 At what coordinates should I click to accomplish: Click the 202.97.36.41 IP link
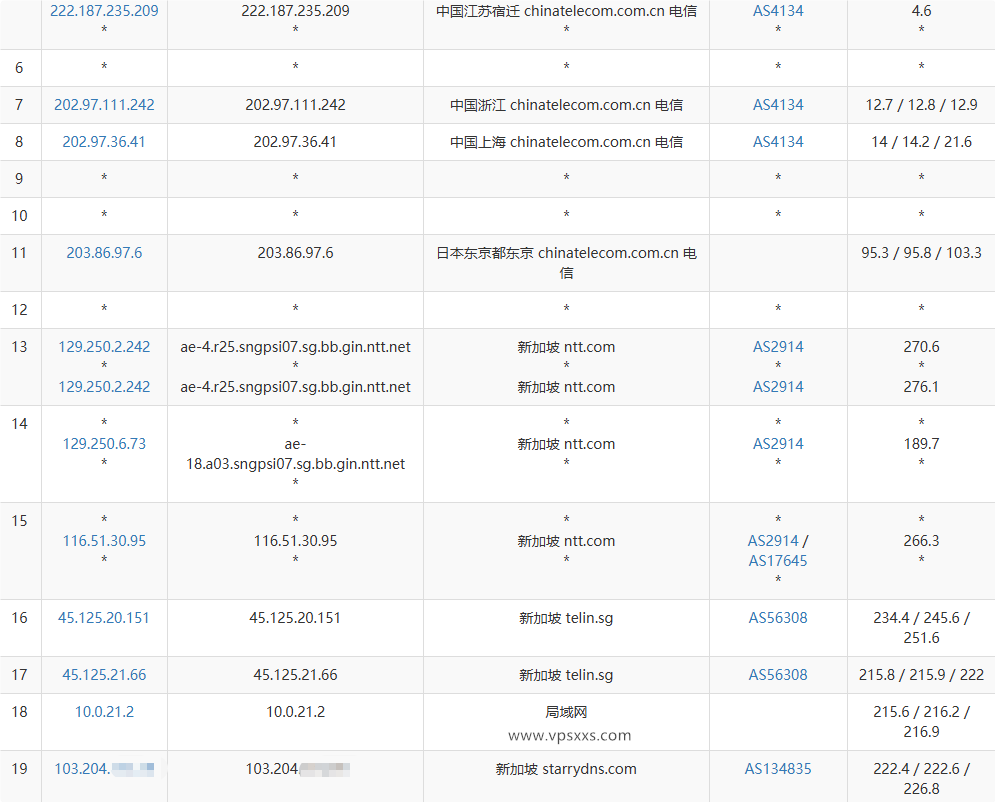tap(103, 141)
